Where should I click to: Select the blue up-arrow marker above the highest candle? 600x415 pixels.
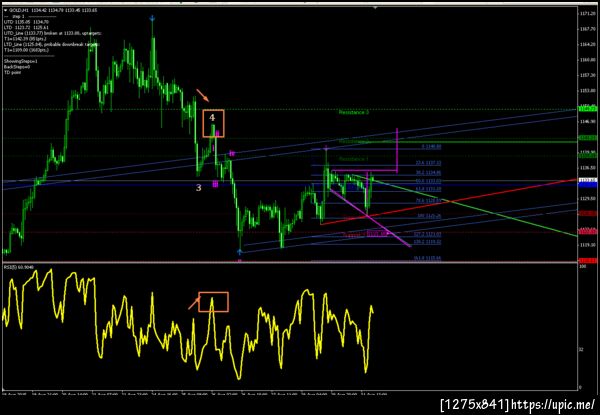[x=153, y=18]
